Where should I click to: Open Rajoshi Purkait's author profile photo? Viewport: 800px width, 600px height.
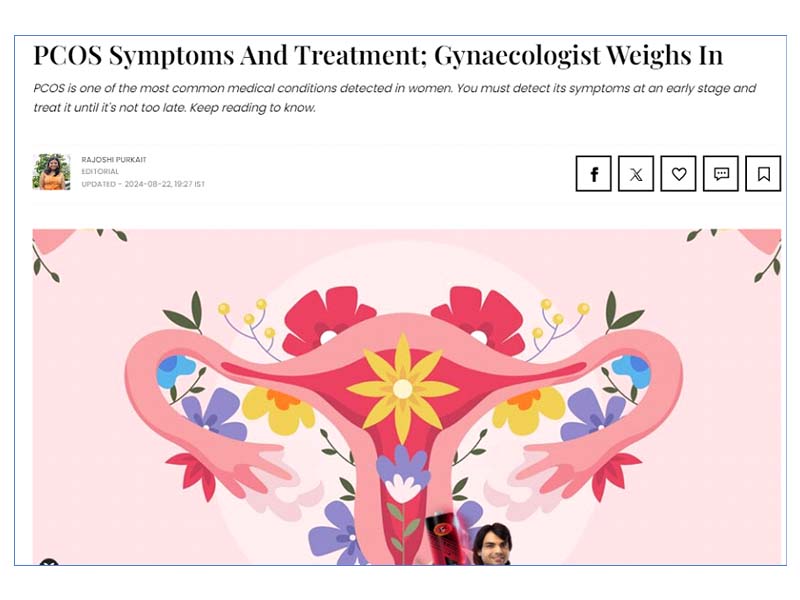[x=52, y=172]
